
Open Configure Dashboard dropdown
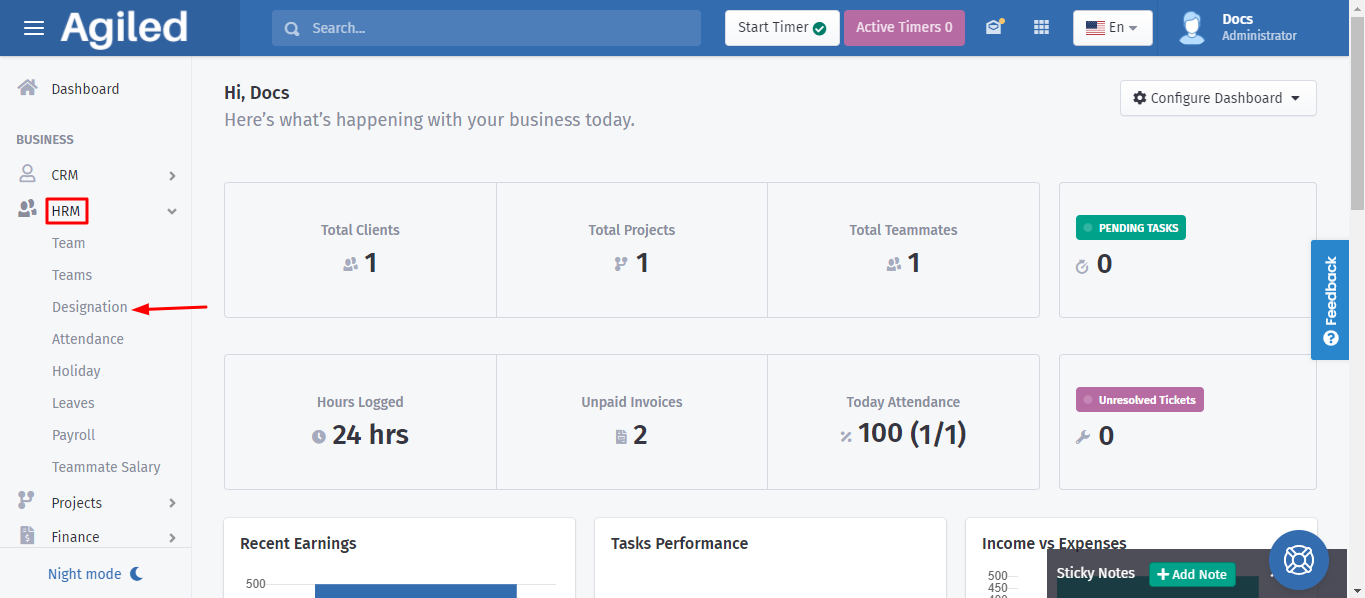click(1217, 98)
